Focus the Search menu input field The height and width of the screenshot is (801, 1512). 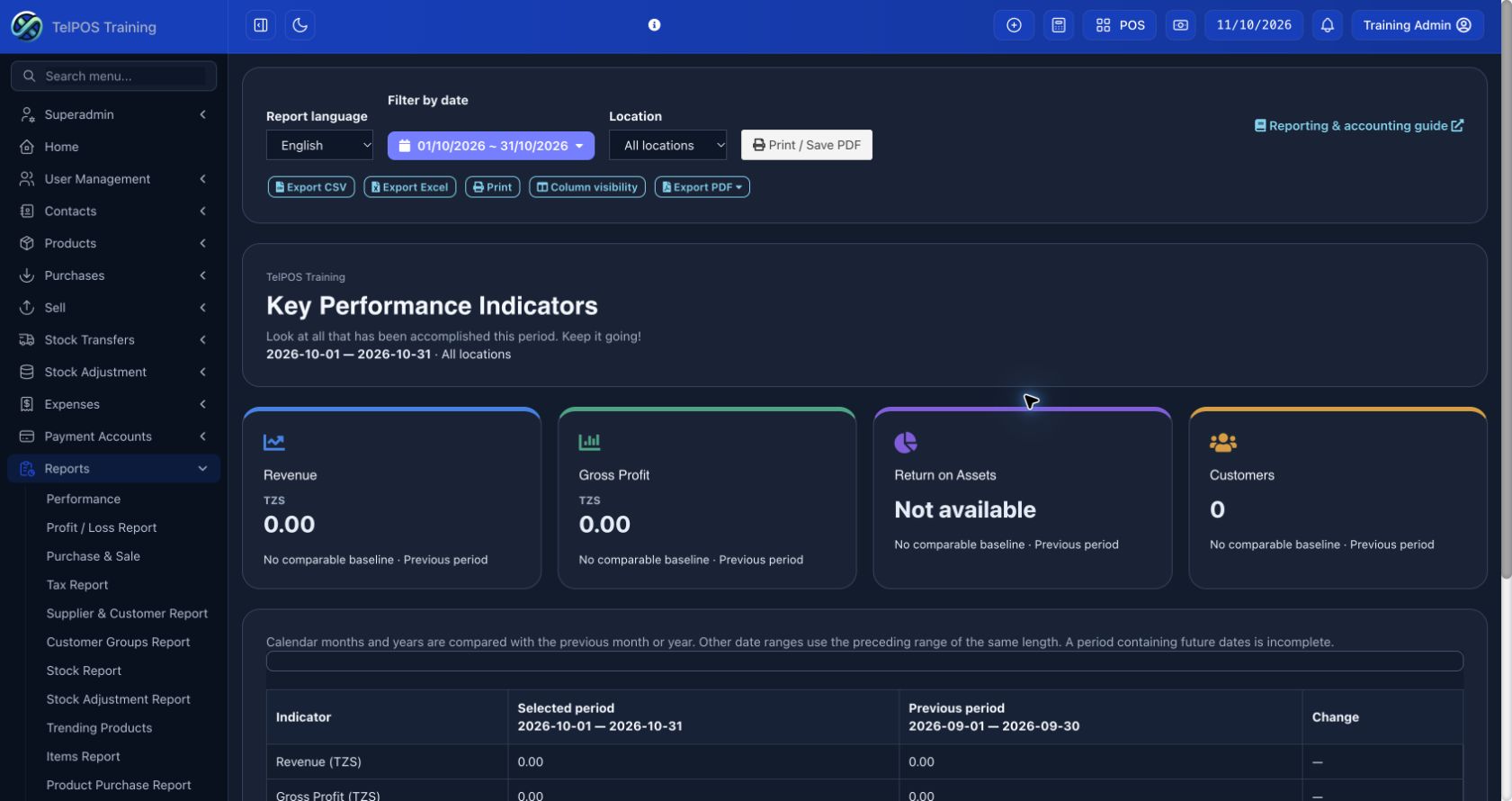[x=114, y=76]
